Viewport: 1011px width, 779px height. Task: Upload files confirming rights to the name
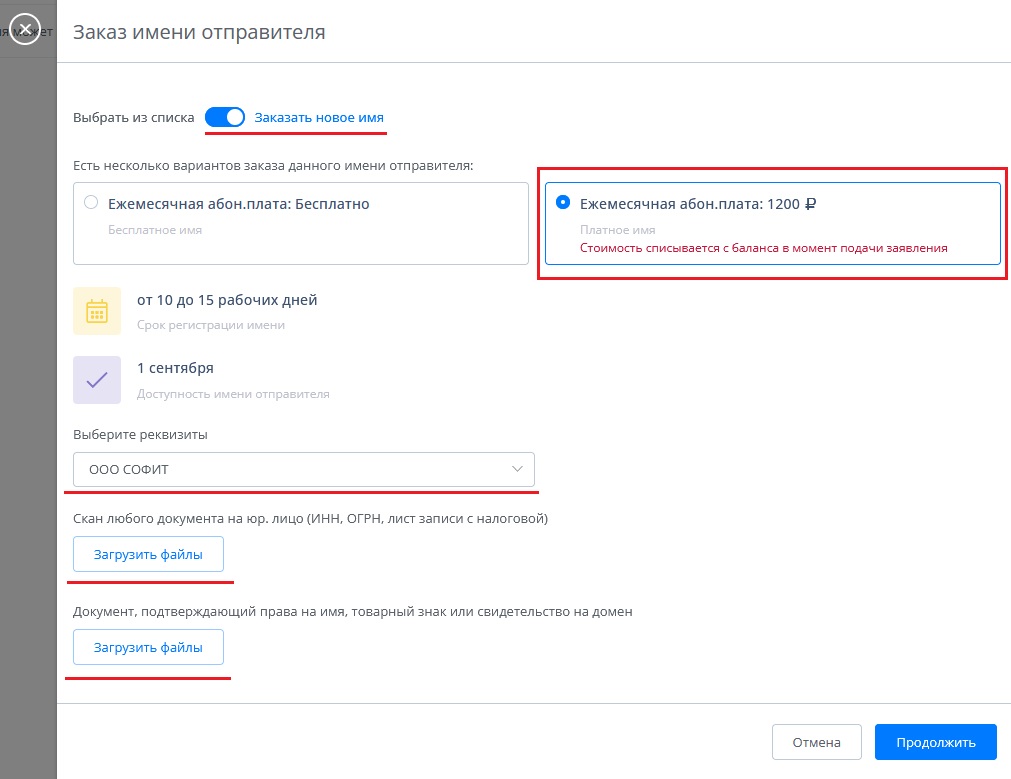point(148,647)
